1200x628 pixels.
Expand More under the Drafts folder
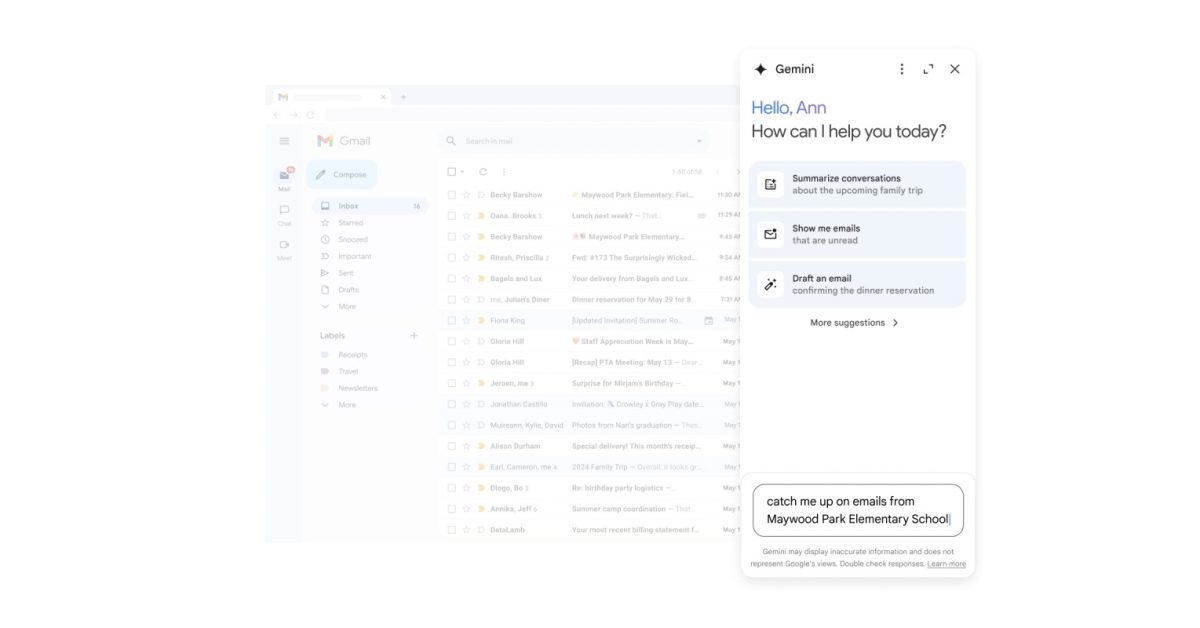[346, 307]
